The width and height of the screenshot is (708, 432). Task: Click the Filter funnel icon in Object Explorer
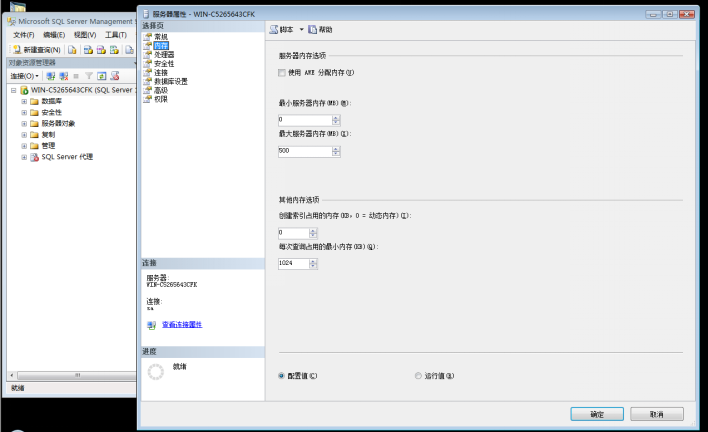click(x=89, y=76)
